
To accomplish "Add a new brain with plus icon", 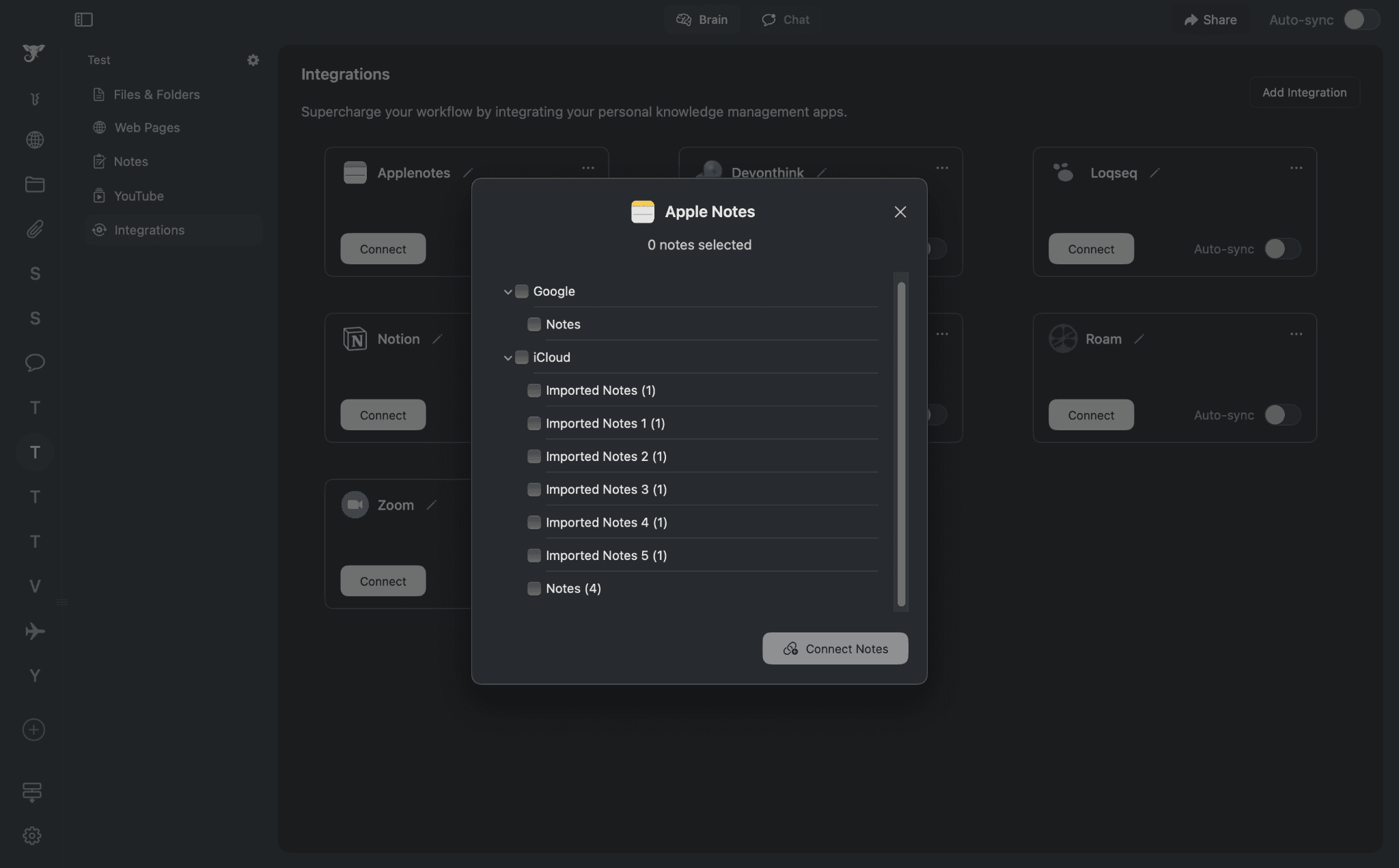I will click(x=33, y=729).
